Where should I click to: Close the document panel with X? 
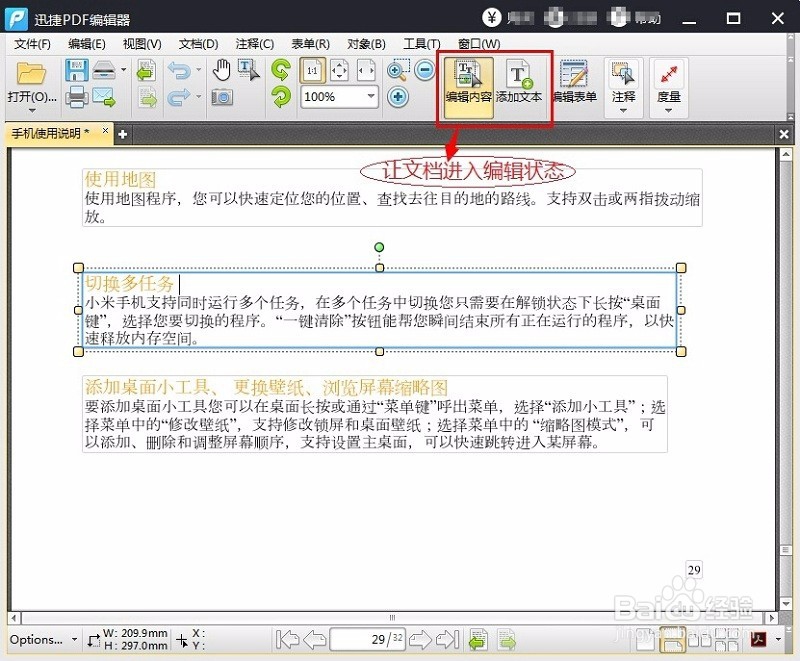click(784, 135)
